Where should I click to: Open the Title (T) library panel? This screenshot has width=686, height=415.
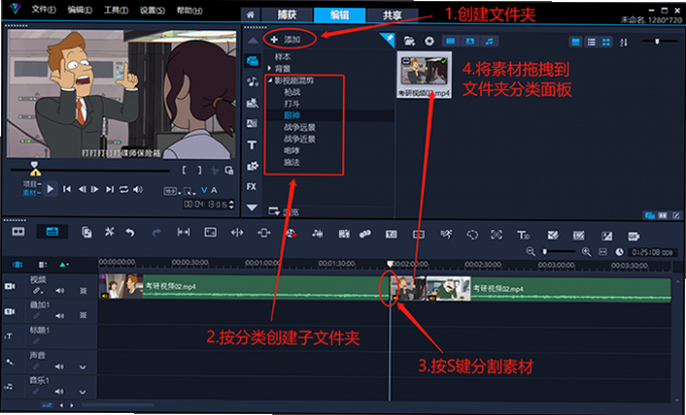(x=252, y=145)
